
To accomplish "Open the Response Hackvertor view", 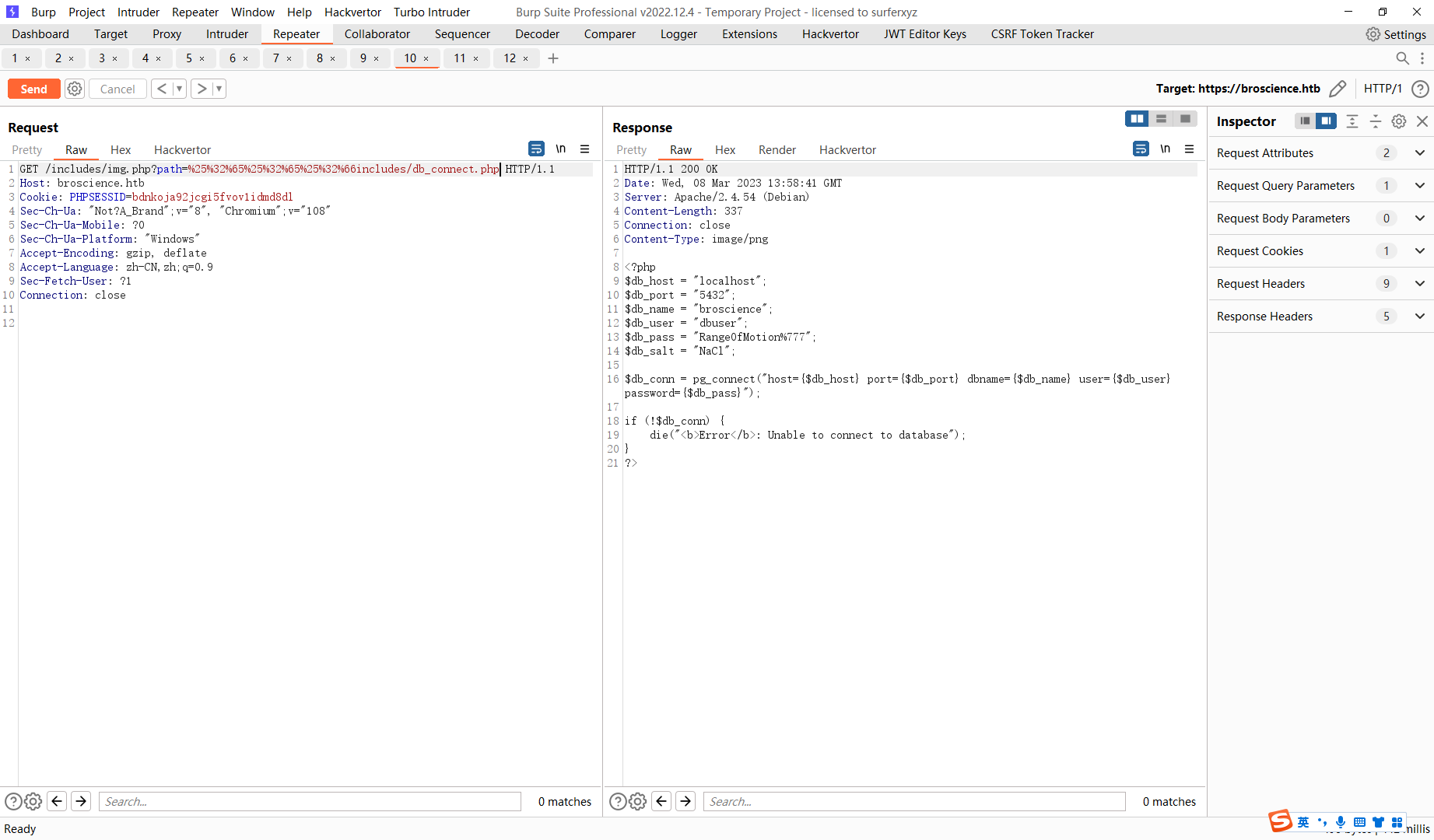I will [847, 150].
